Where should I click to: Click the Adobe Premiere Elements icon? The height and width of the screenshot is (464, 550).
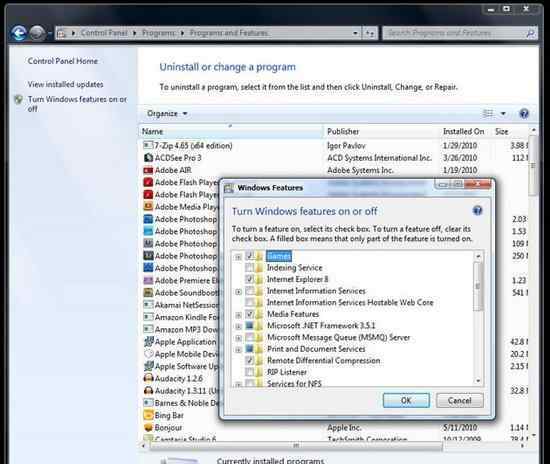pos(148,280)
